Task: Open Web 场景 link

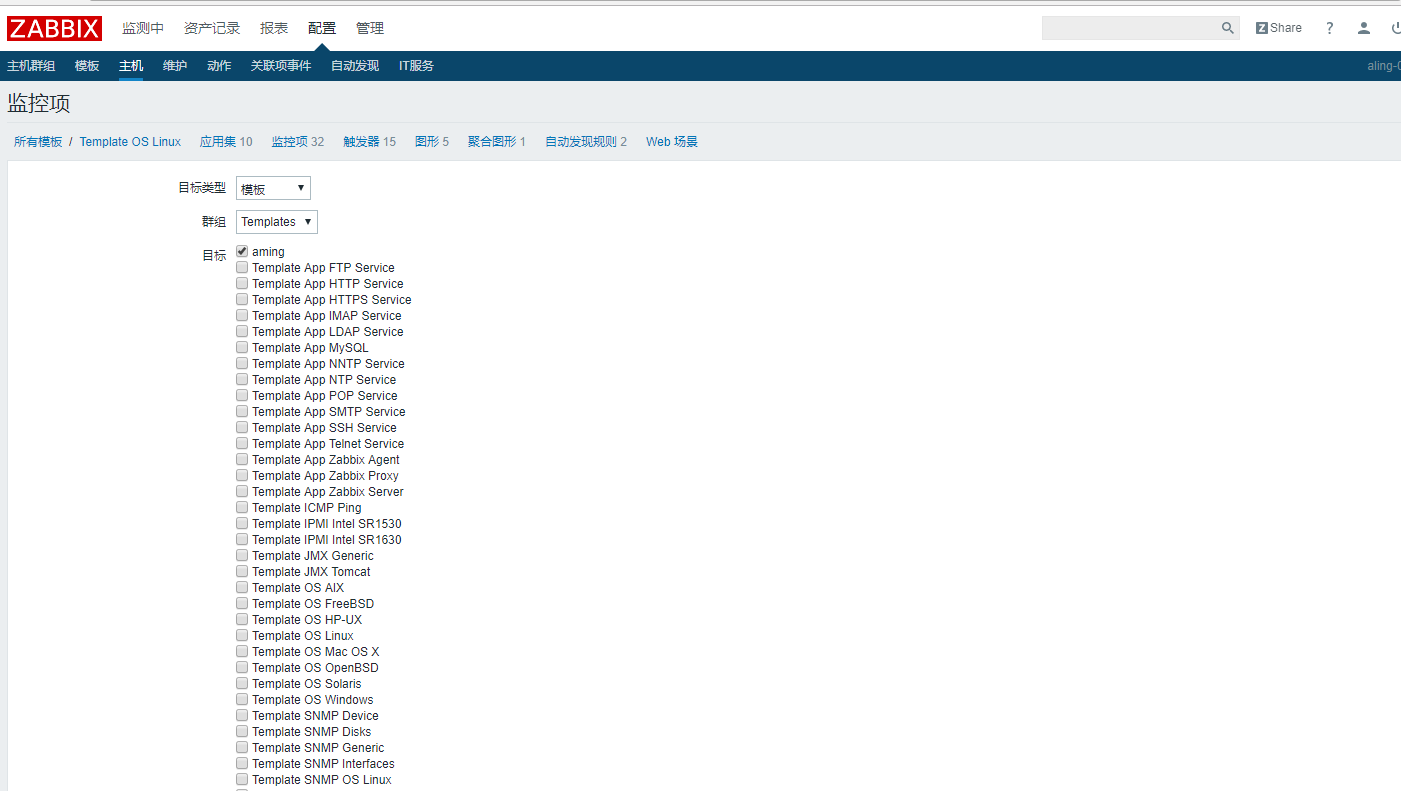Action: [x=672, y=142]
